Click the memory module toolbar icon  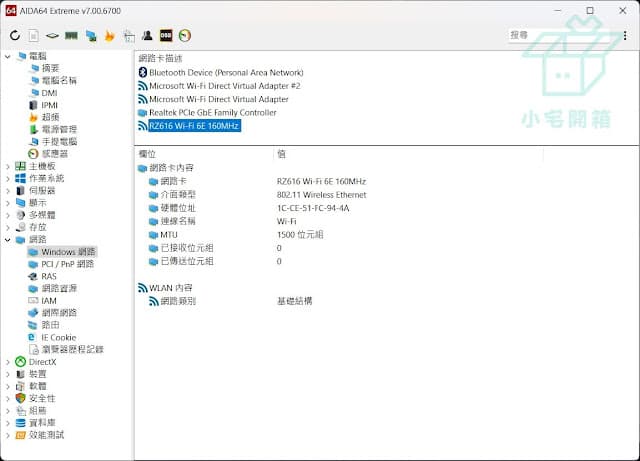pos(71,36)
